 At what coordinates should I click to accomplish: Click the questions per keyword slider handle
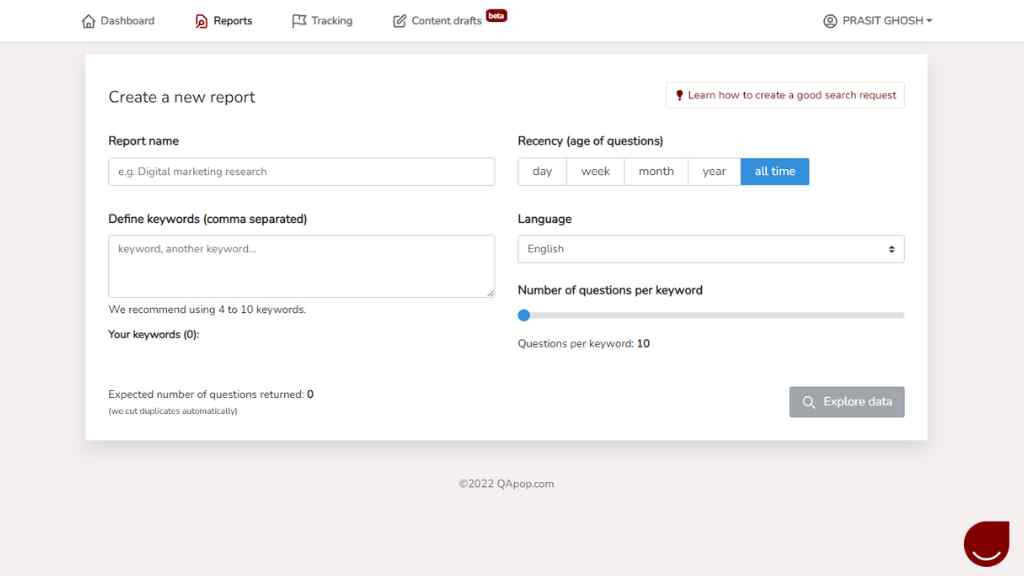point(524,315)
